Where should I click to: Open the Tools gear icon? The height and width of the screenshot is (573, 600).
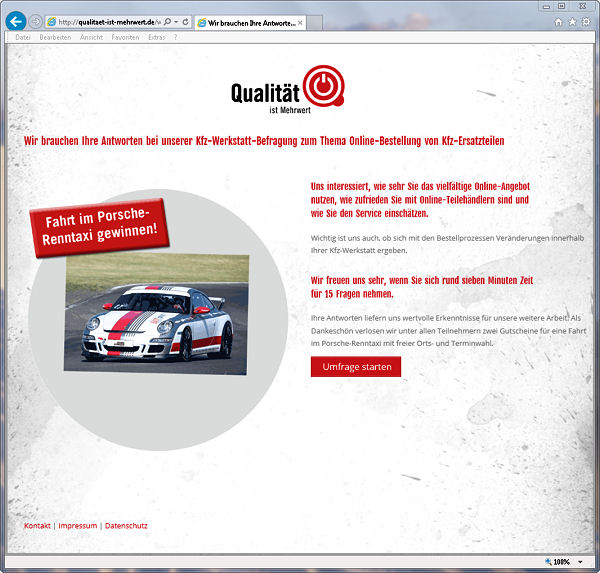[586, 21]
